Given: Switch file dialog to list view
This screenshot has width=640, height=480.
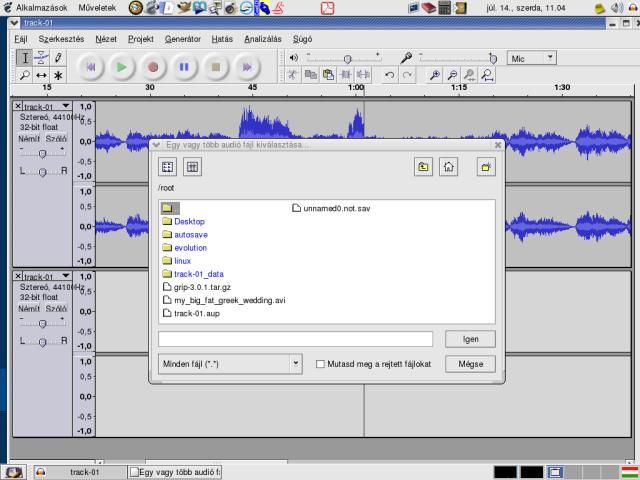Looking at the screenshot, I should tap(168, 167).
